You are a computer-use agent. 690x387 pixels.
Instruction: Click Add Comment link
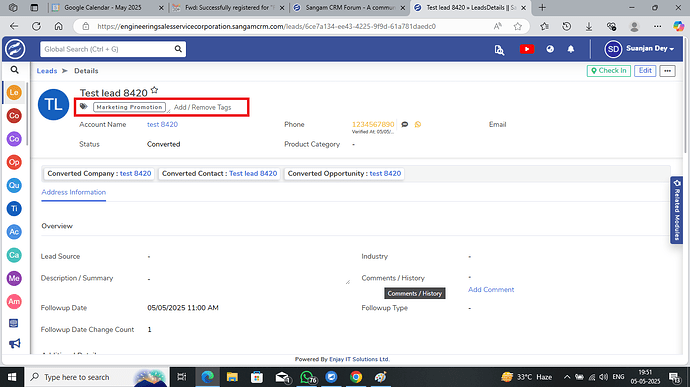point(491,290)
